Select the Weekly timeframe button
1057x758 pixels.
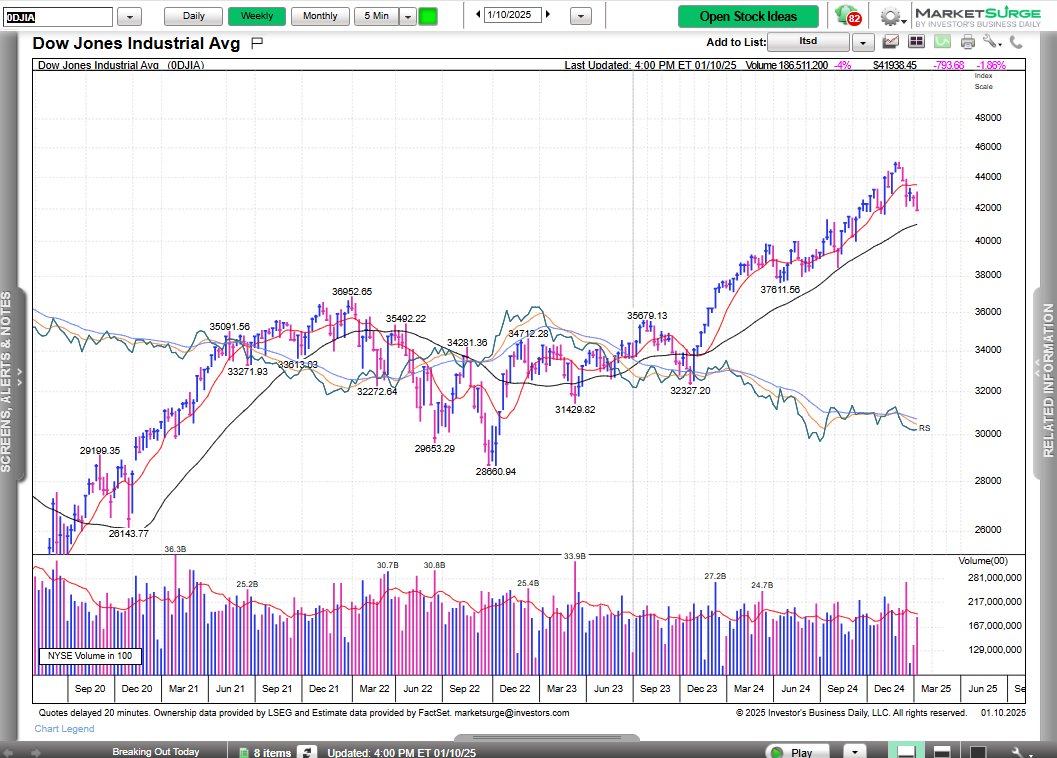[x=257, y=16]
